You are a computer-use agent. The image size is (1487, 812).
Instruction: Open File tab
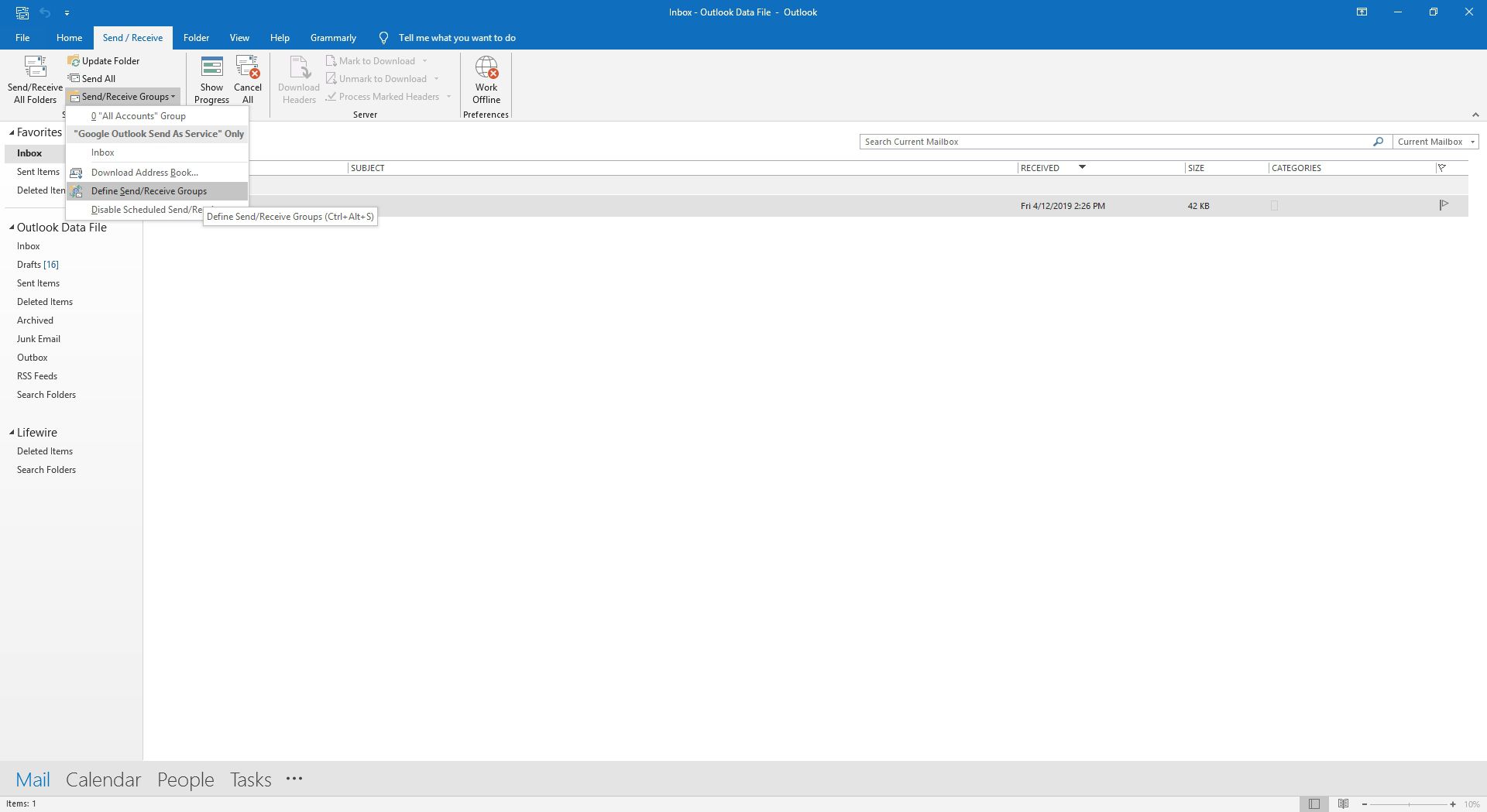point(22,37)
